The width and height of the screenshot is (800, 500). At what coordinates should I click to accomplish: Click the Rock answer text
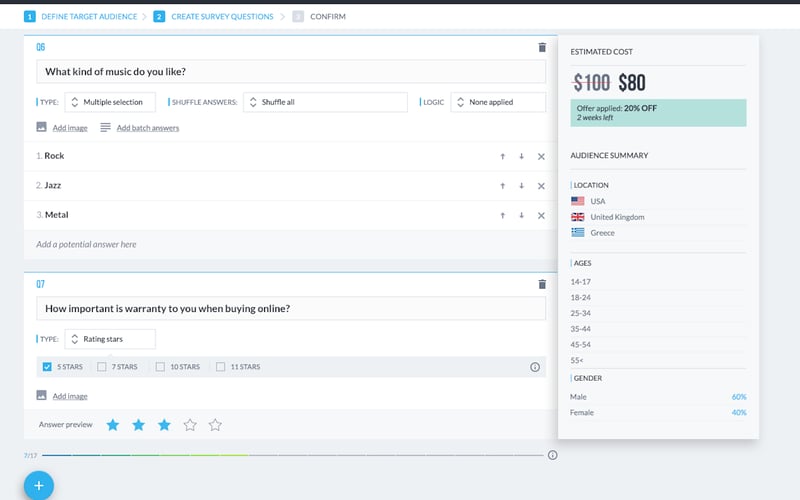click(x=54, y=156)
